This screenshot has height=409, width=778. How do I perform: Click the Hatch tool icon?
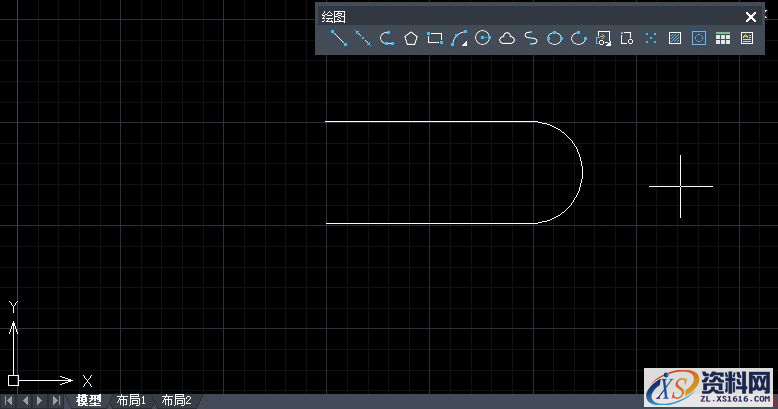(675, 39)
